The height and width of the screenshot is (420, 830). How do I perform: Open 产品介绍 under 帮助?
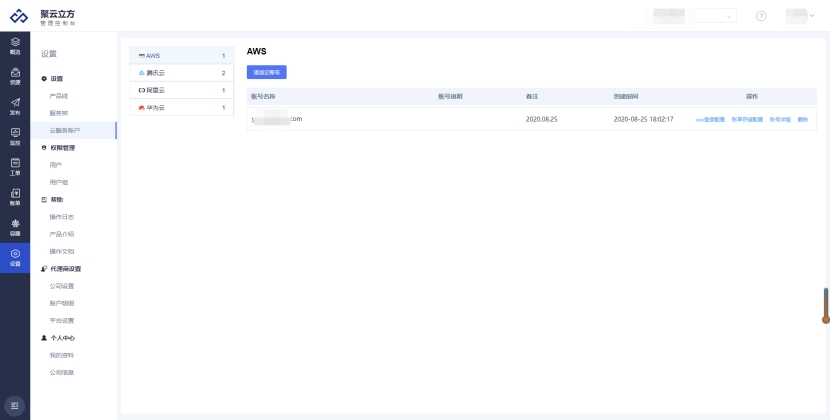click(x=62, y=234)
